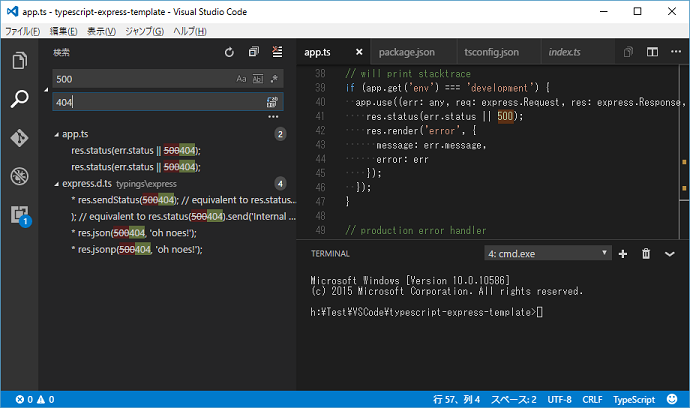The image size is (690, 408).
Task: Change end of line sequence CRLF
Action: pos(592,400)
